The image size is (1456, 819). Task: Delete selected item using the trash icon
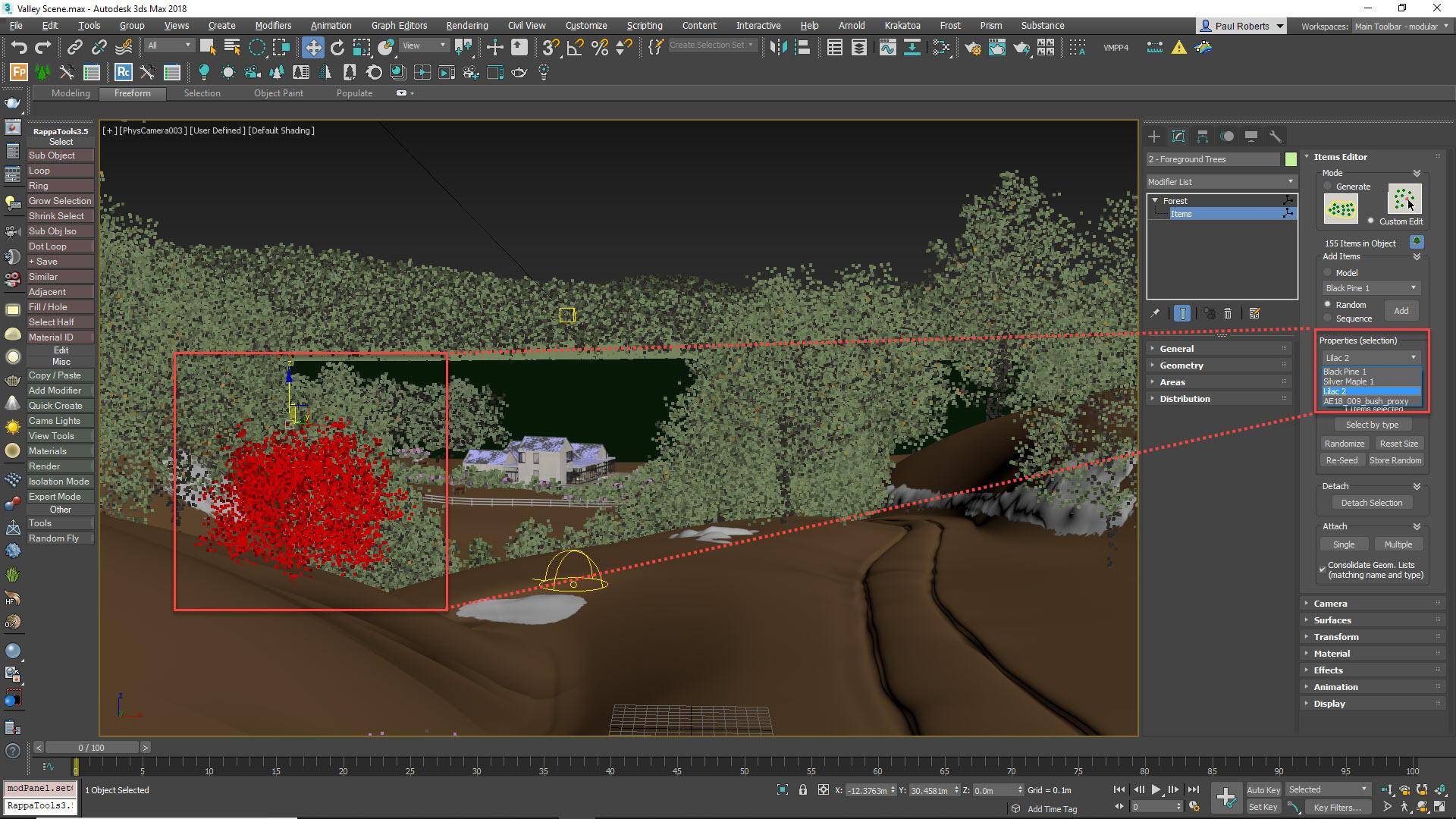1228,313
